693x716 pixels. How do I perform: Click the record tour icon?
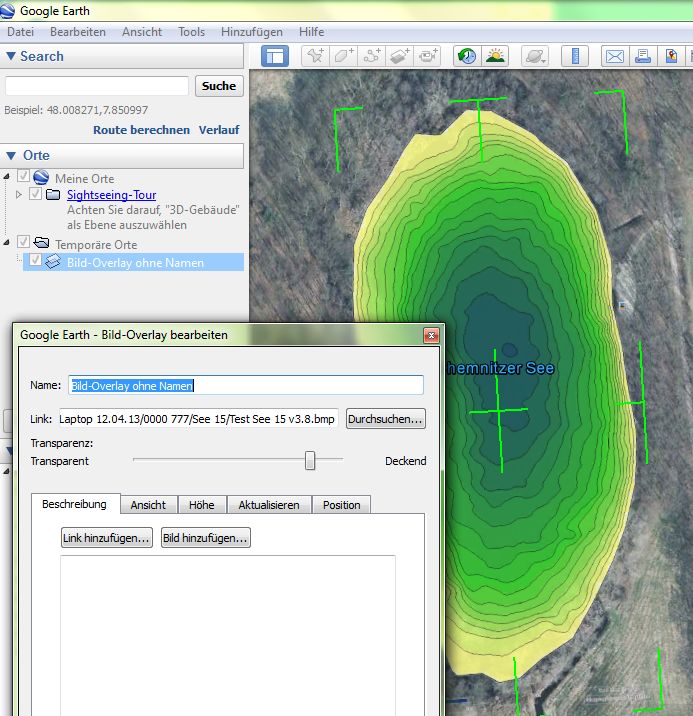[x=429, y=56]
